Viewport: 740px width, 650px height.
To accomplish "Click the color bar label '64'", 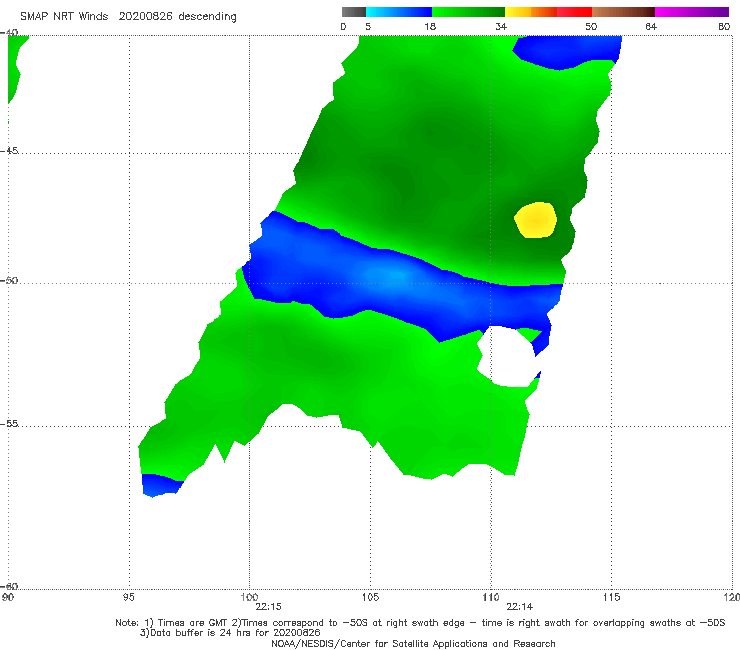I will (x=651, y=27).
